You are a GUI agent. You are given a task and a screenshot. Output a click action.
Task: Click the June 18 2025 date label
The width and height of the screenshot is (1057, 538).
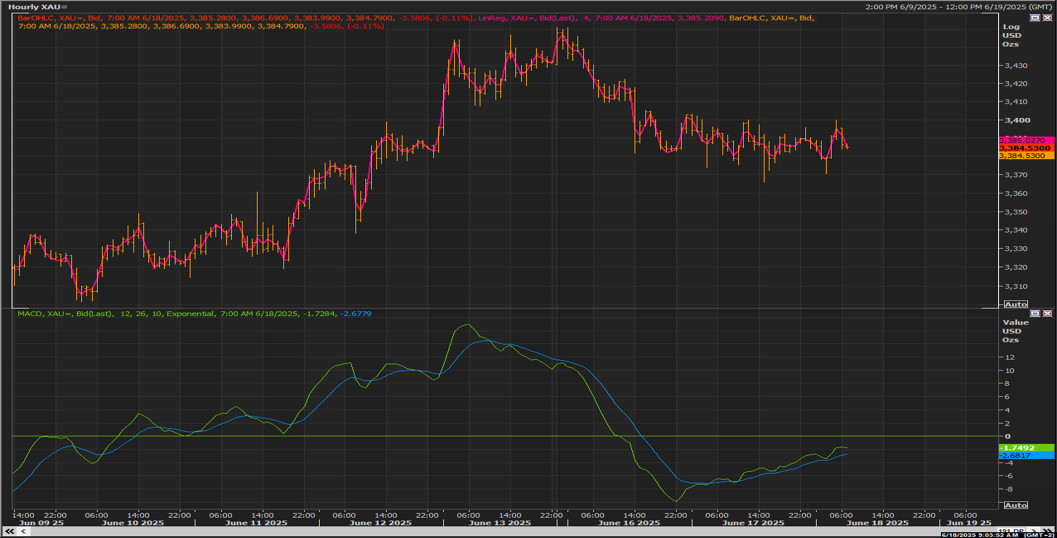point(877,522)
